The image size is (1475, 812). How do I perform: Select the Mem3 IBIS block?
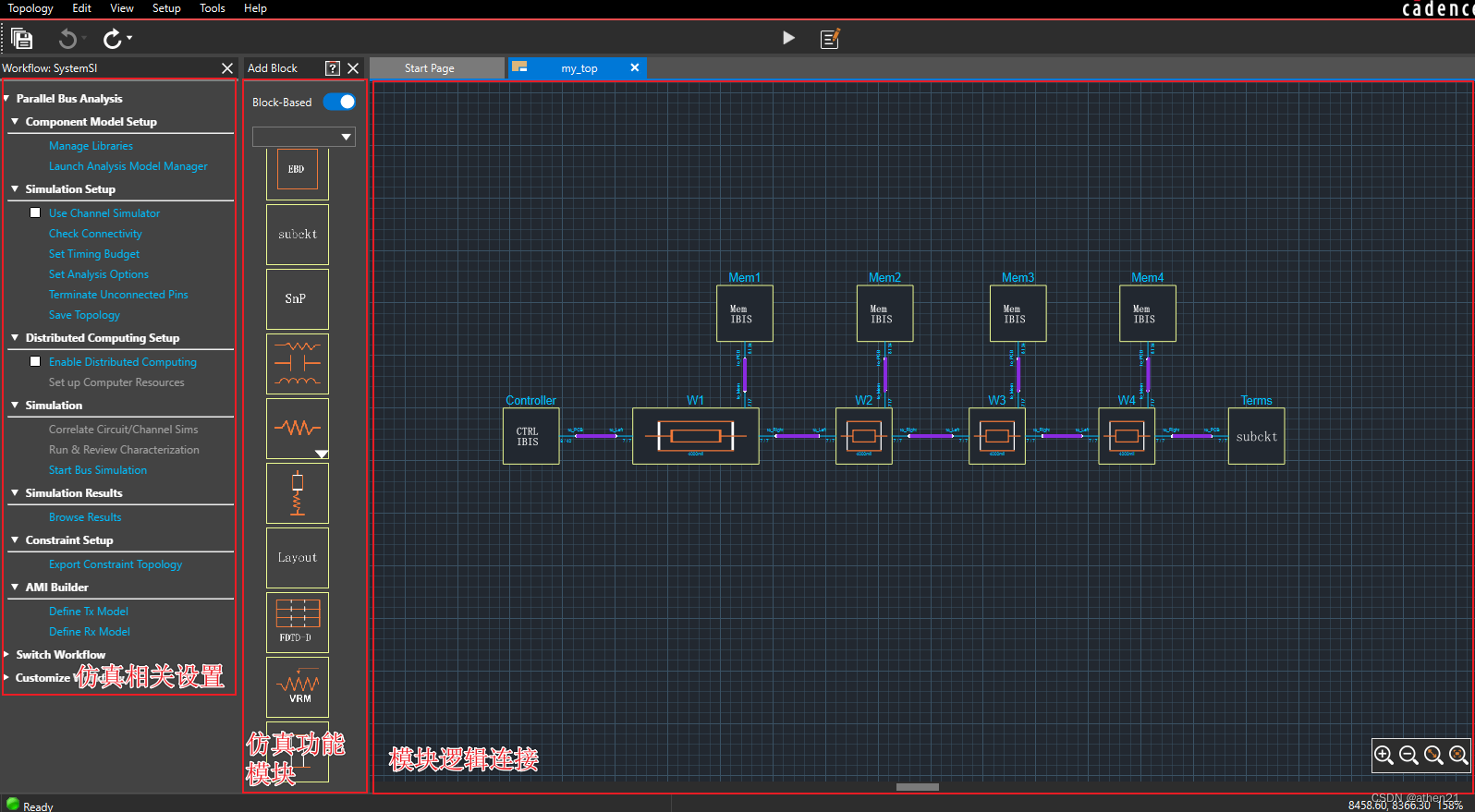tap(1018, 313)
